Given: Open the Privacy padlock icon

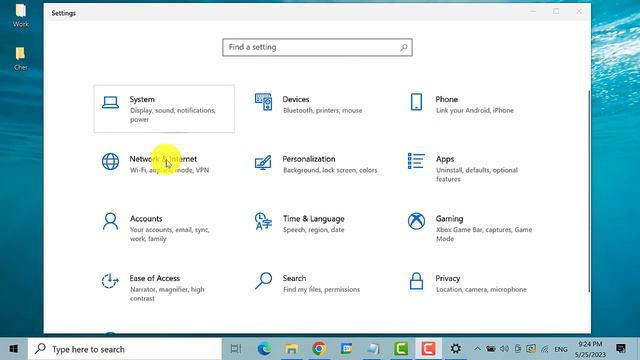Looking at the screenshot, I should point(416,281).
